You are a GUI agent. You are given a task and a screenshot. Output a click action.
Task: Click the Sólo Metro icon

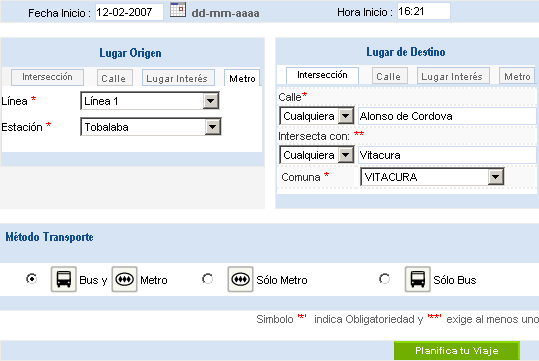point(240,279)
